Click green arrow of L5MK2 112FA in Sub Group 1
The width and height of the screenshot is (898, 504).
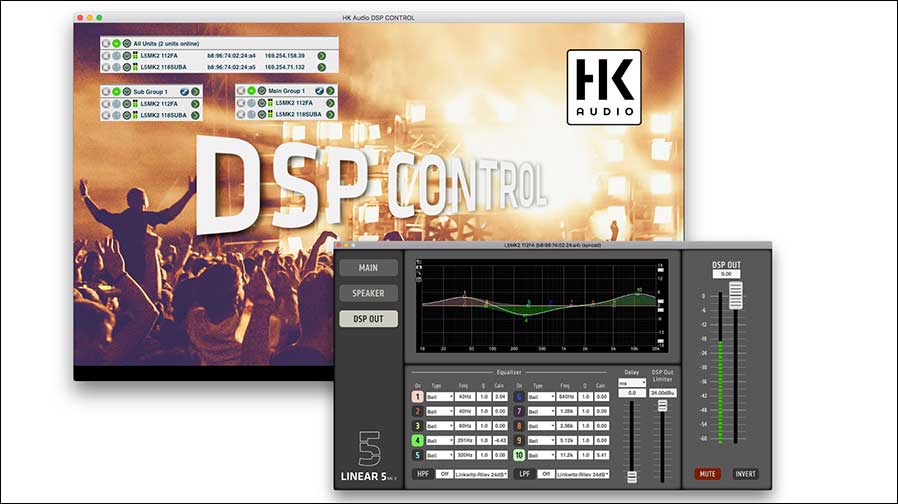tap(195, 104)
